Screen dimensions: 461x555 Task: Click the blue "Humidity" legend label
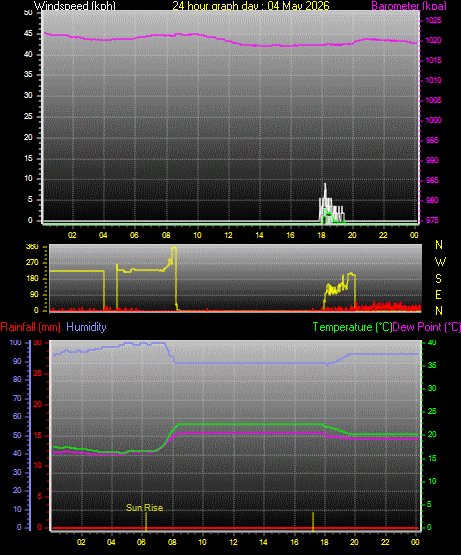tap(86, 327)
